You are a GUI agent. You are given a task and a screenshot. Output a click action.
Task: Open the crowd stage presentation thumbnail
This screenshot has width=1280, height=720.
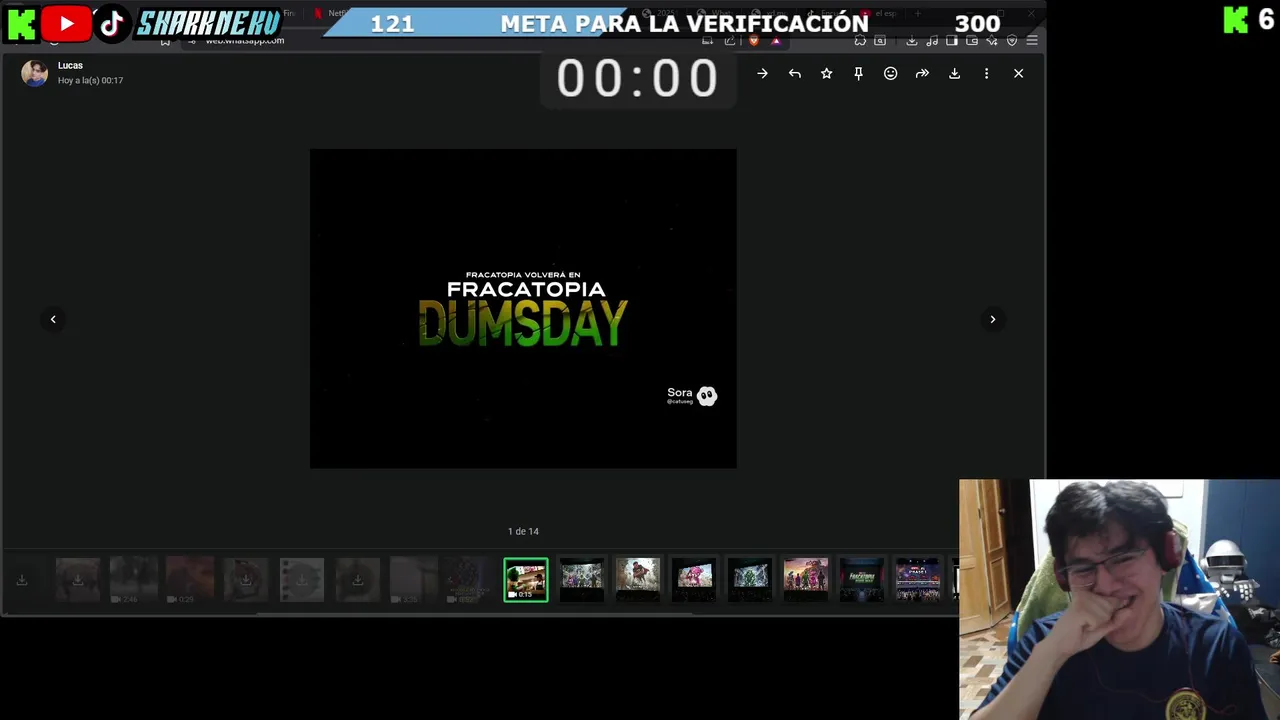(x=918, y=580)
